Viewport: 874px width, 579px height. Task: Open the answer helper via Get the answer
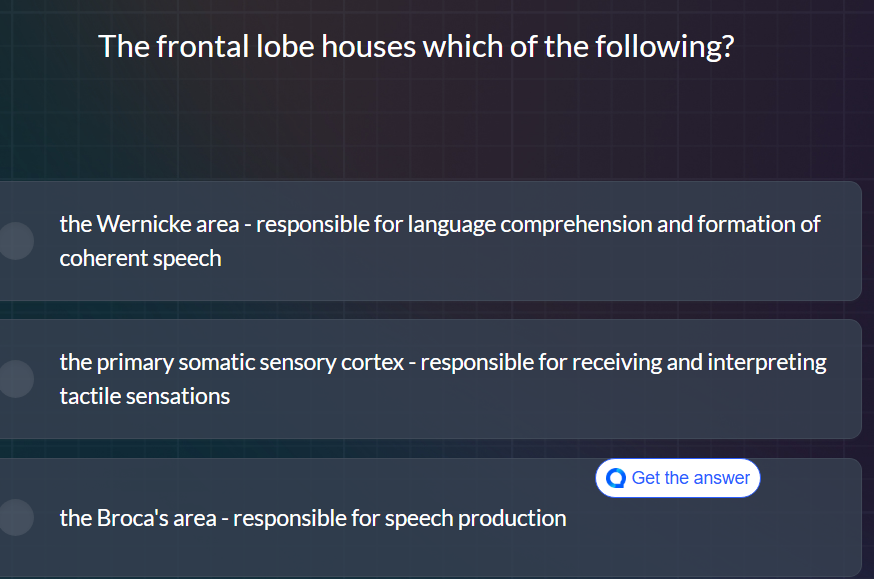(678, 478)
